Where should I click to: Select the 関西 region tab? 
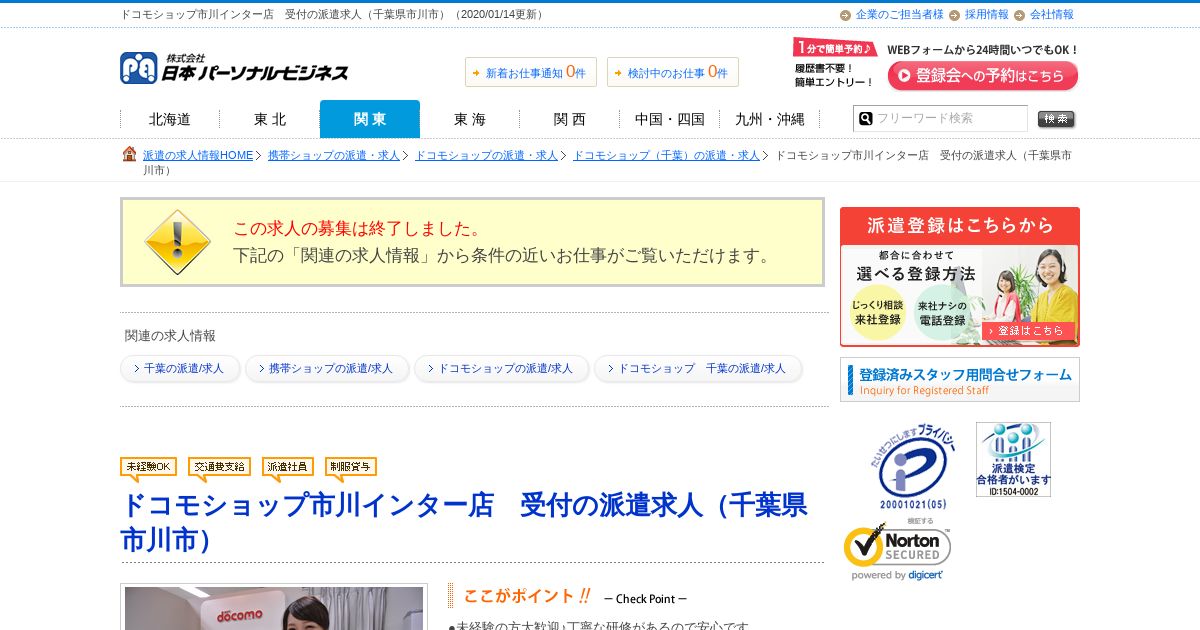coord(570,119)
